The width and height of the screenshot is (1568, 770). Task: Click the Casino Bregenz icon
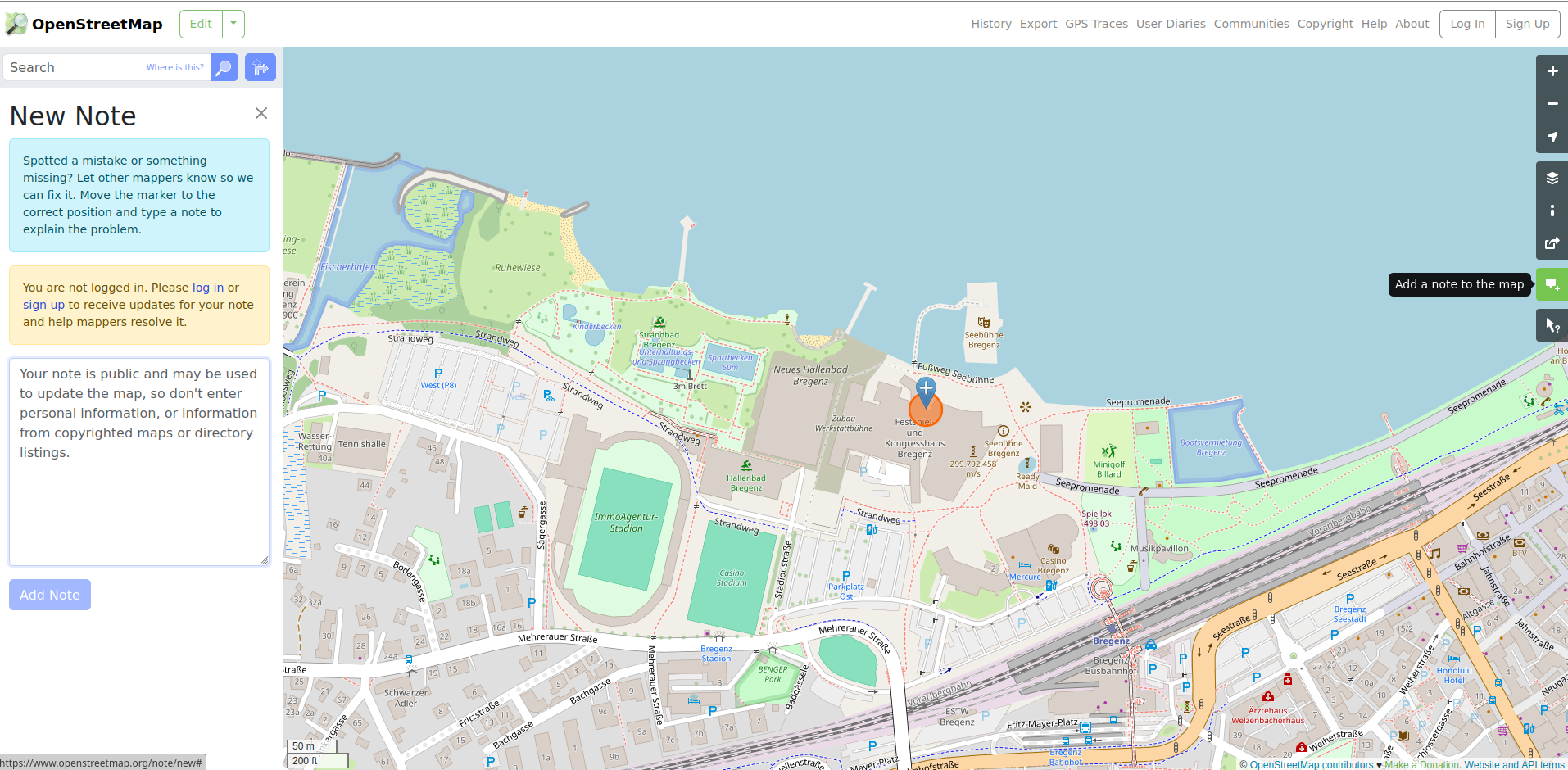point(1054,550)
